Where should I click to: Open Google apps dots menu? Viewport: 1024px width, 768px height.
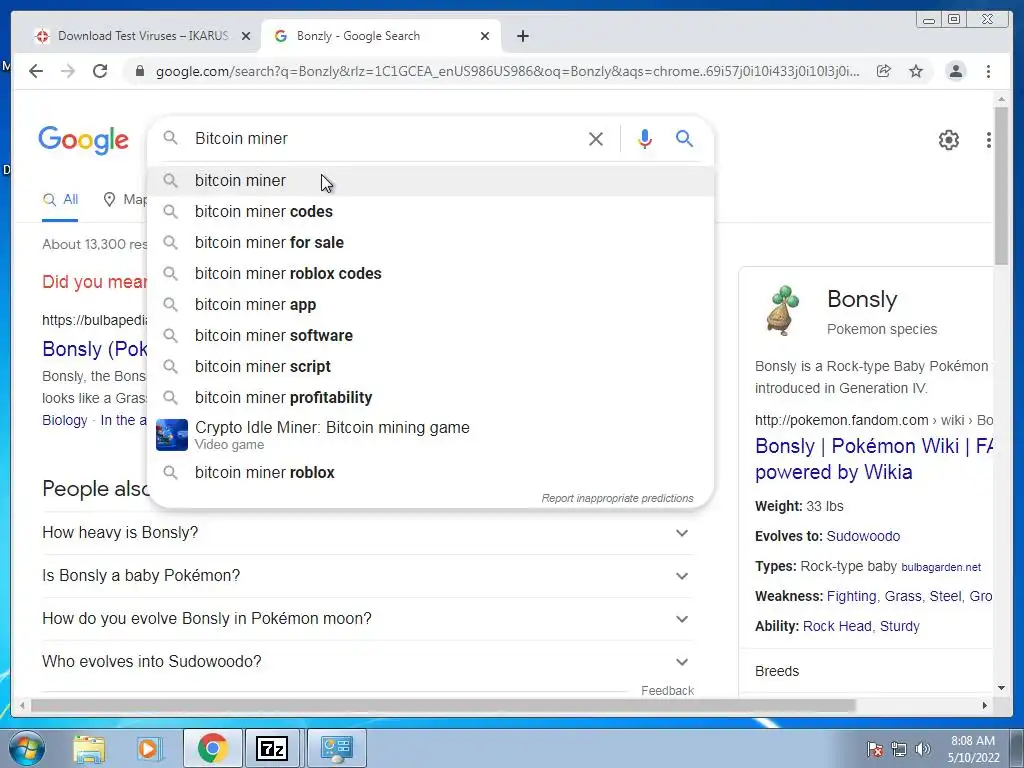tap(989, 140)
